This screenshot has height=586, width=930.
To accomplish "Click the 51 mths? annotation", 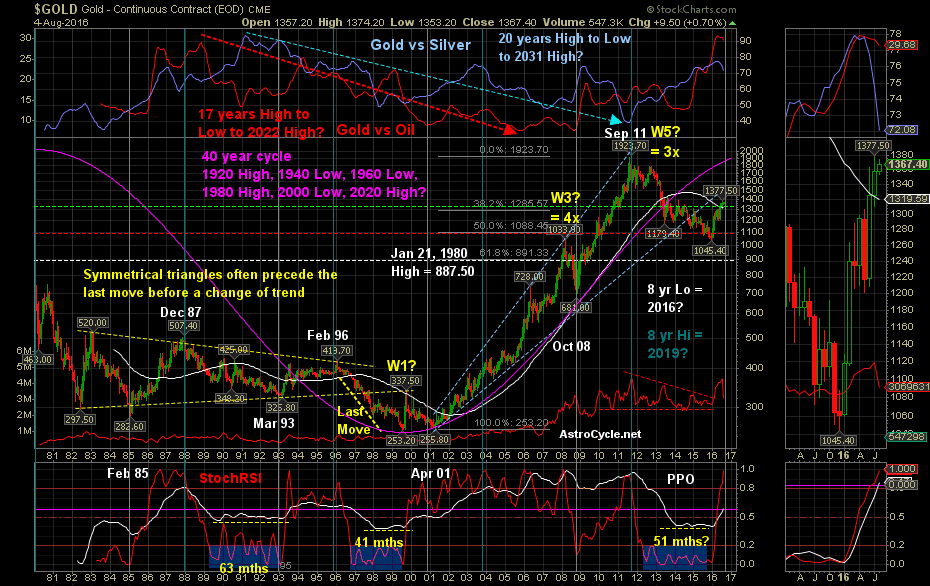I will click(681, 541).
